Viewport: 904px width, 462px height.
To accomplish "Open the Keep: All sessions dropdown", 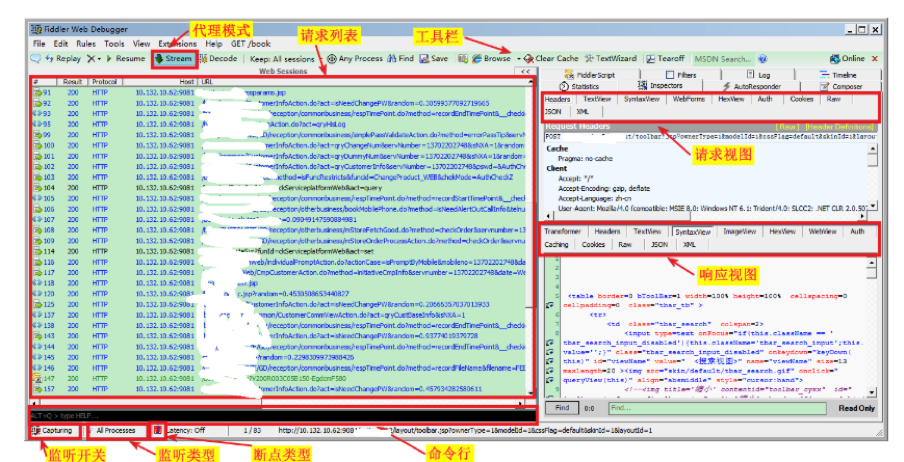I will 286,59.
